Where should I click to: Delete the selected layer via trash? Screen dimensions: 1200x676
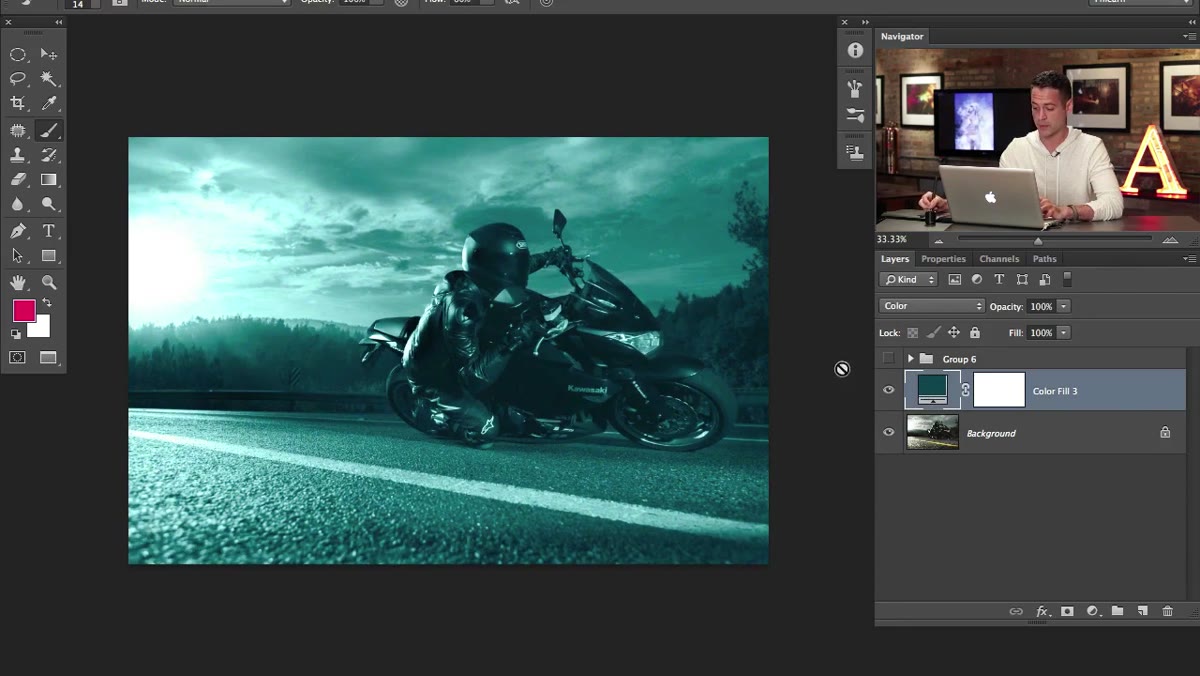point(1167,611)
